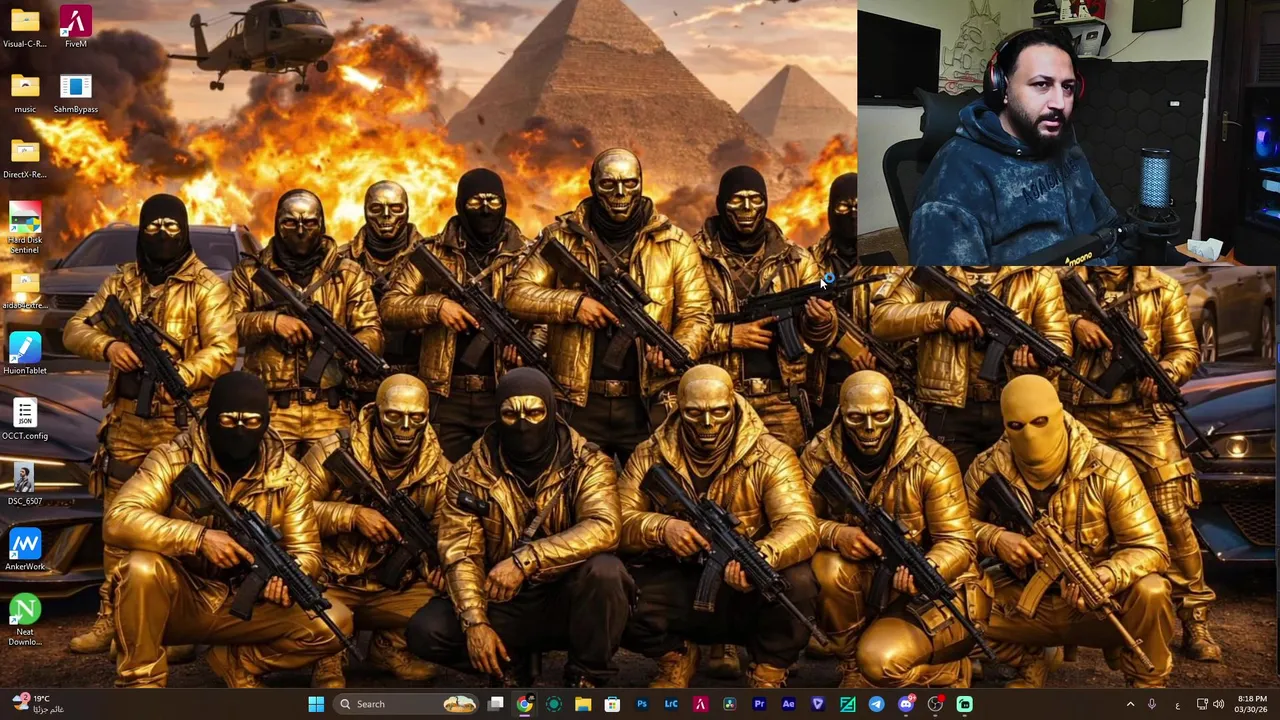1280x720 pixels.
Task: Launch Photoshop from the taskbar
Action: point(642,704)
